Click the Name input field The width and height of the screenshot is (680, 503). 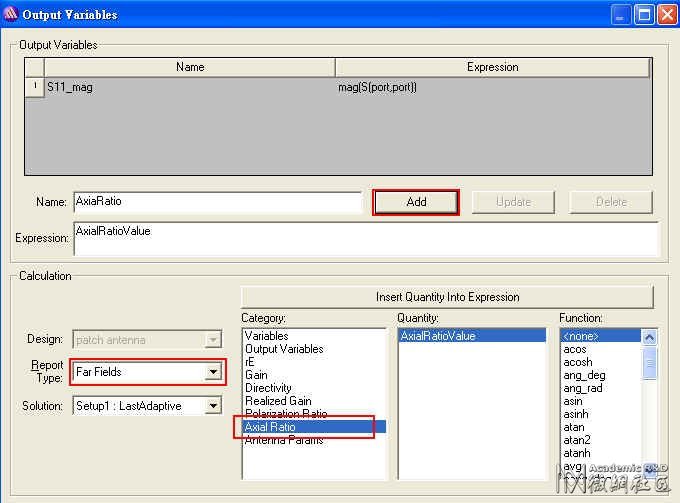218,202
